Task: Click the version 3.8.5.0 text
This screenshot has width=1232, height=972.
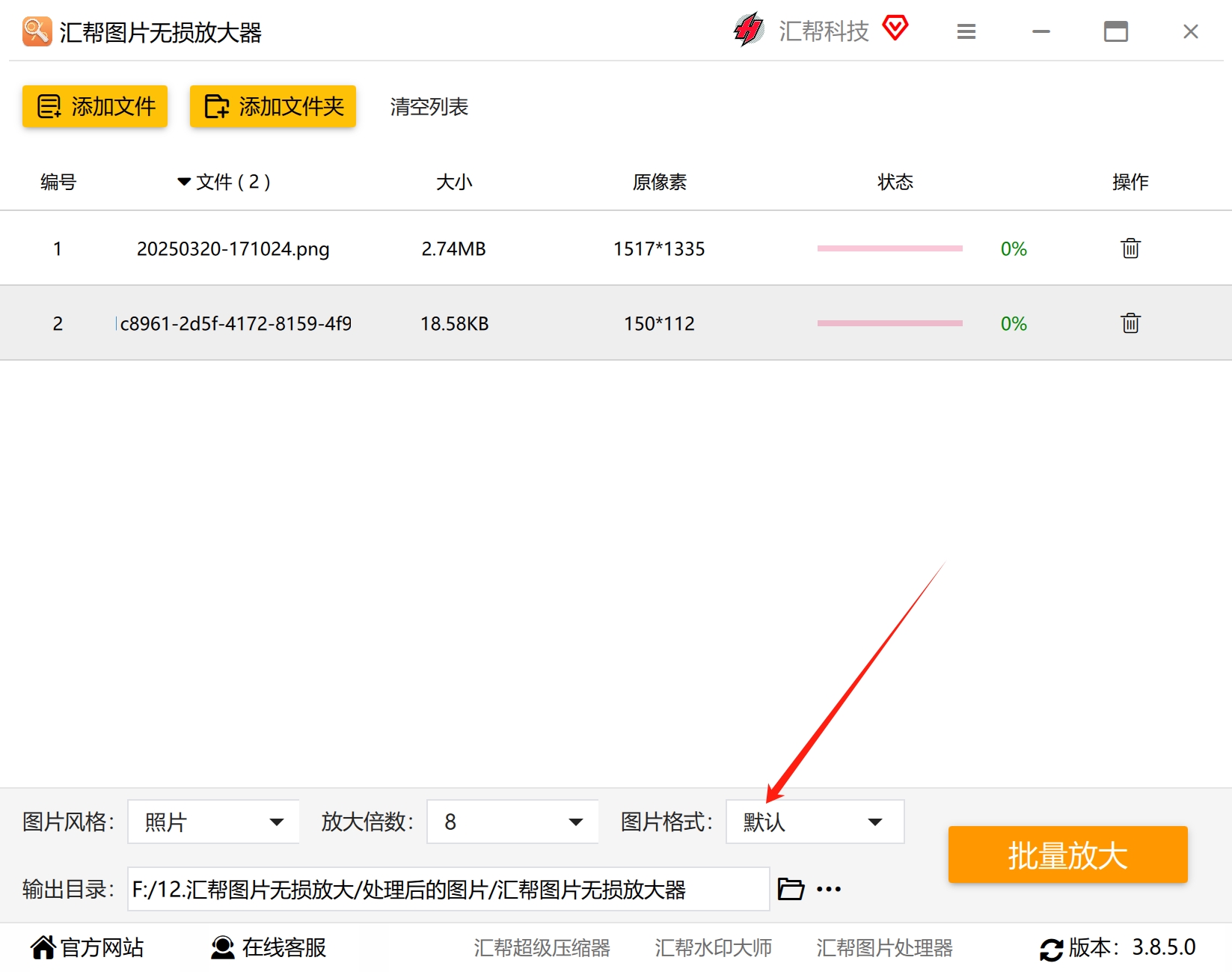Action: click(1164, 947)
